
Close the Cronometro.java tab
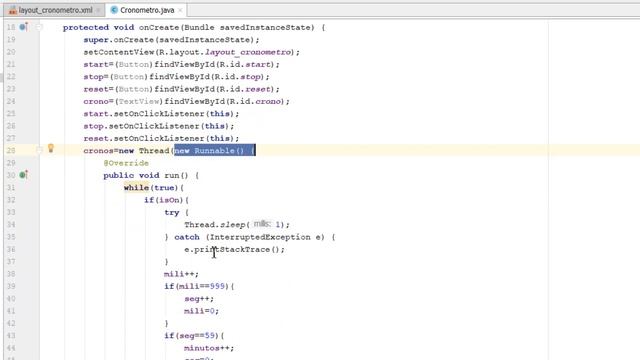[x=180, y=10]
